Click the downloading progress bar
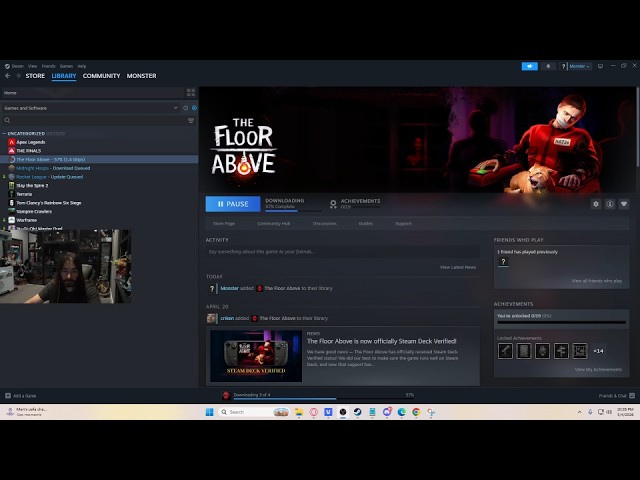The width and height of the screenshot is (640, 480). coord(292,211)
